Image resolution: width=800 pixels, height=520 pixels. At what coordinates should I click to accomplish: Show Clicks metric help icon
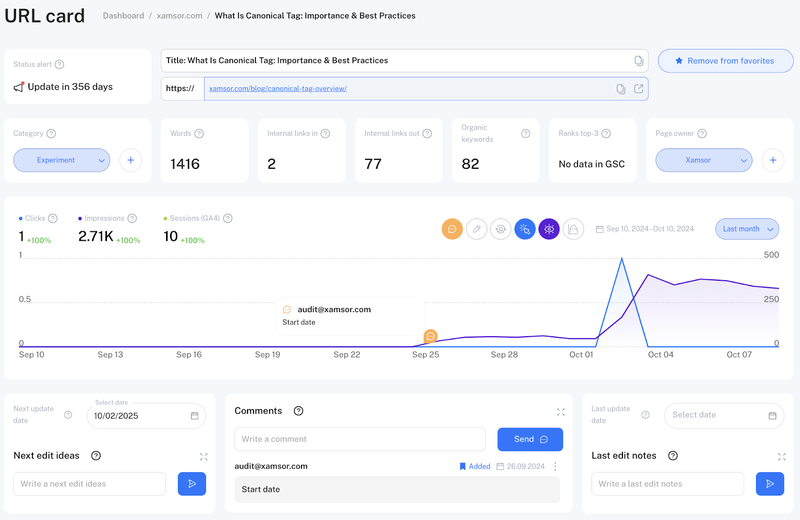53,218
